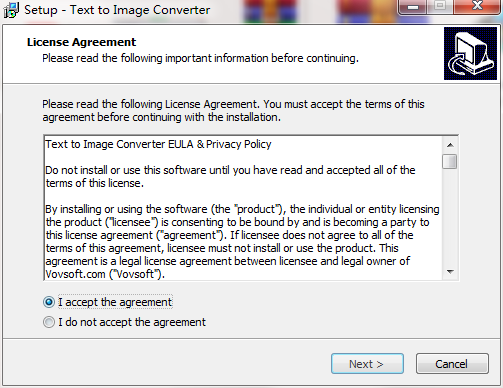This screenshot has width=503, height=388.
Task: Click the Setup - Text to Image Converter title
Action: 117,10
